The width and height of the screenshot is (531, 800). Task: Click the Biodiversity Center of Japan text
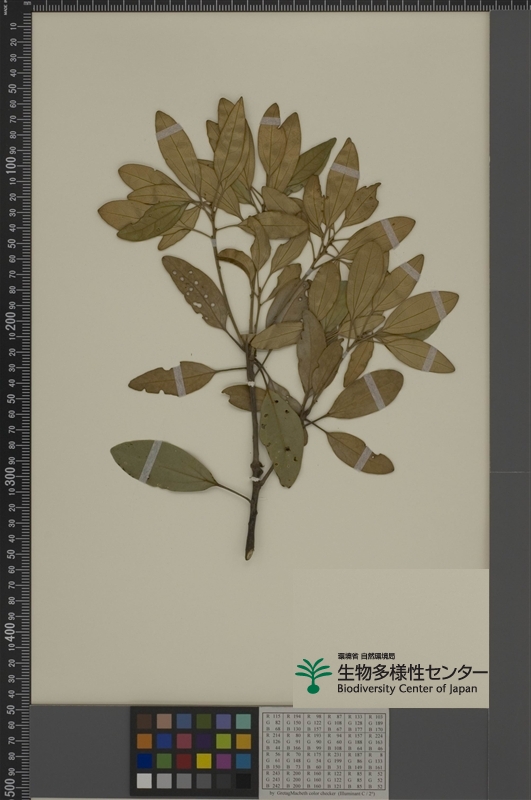(x=407, y=688)
